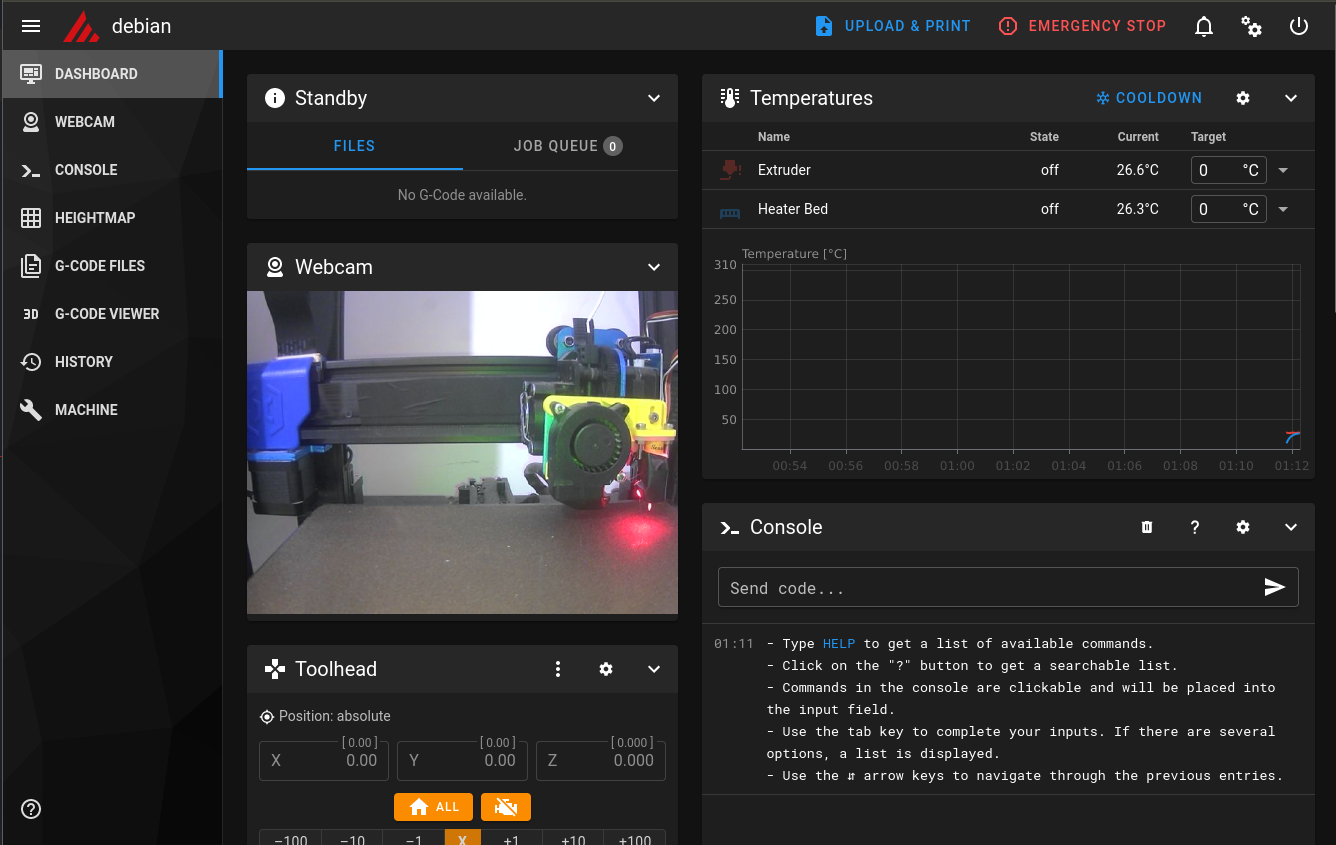Click the Cooldown button

(x=1149, y=98)
